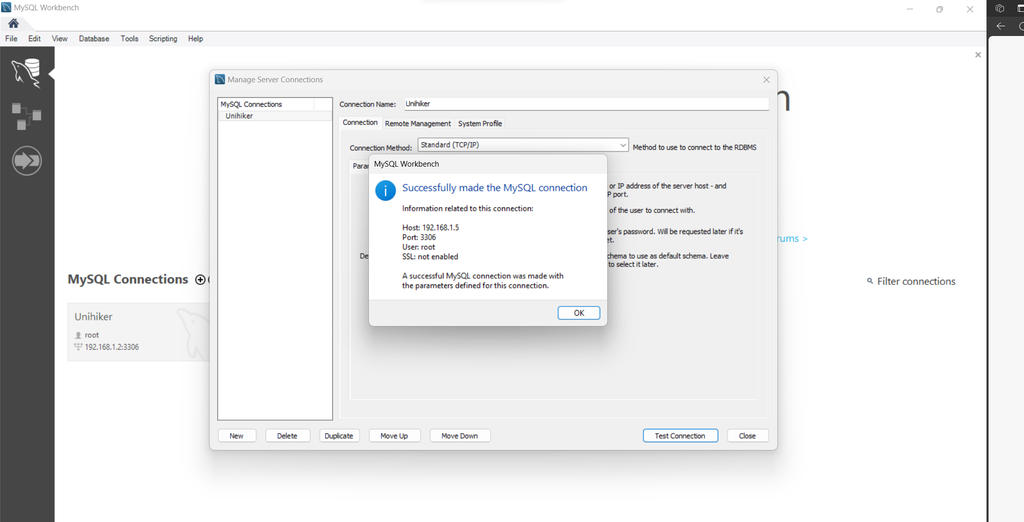Open the MySQL connections dolphin sidebar icon

27,72
